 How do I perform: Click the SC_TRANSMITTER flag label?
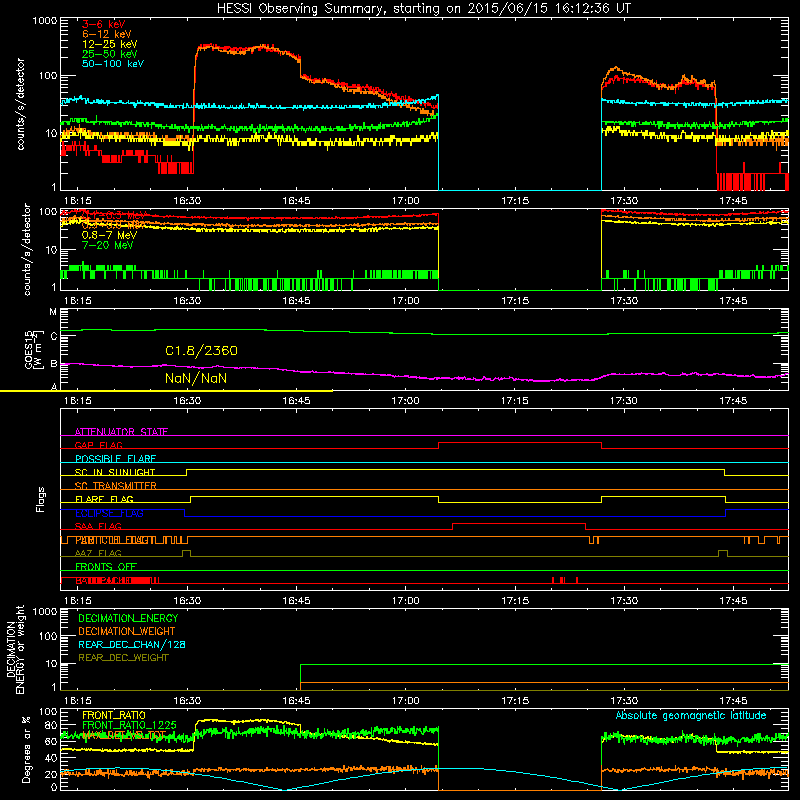point(115,485)
